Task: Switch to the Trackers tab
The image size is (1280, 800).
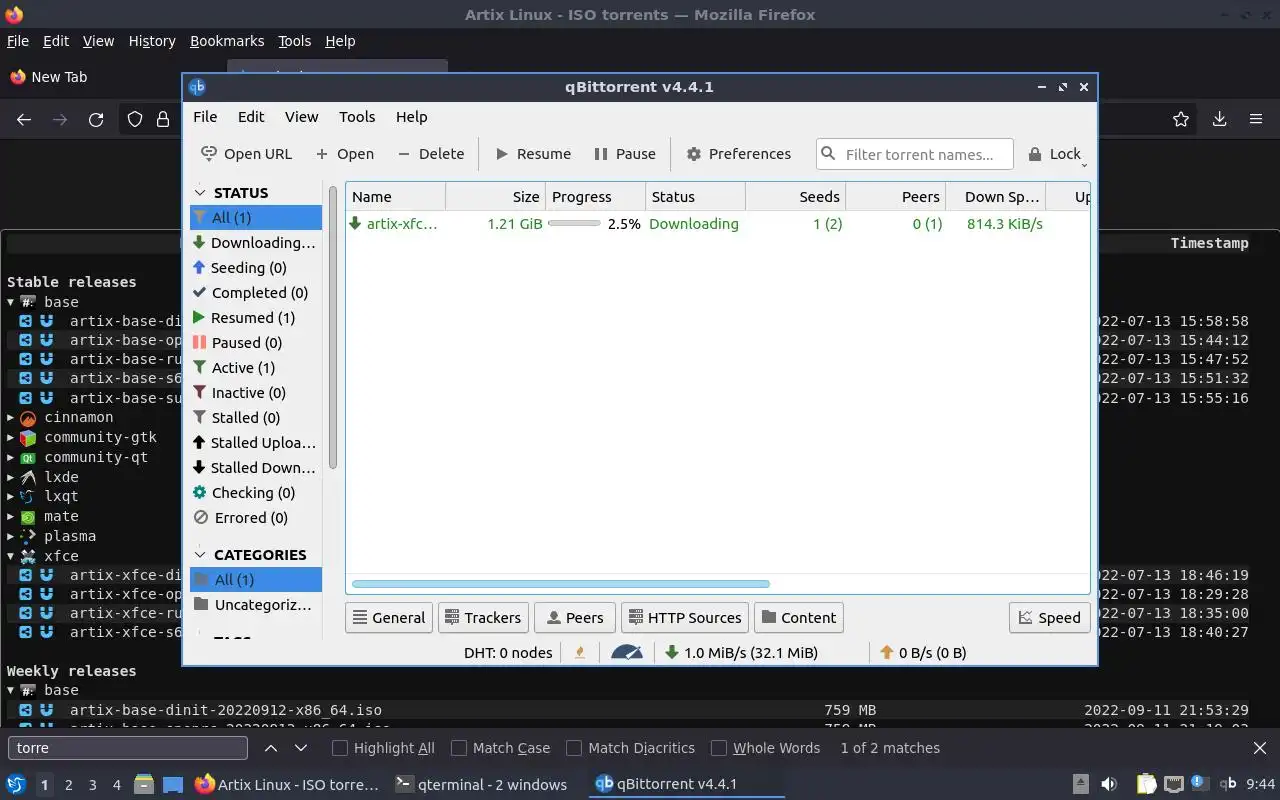Action: coord(482,618)
